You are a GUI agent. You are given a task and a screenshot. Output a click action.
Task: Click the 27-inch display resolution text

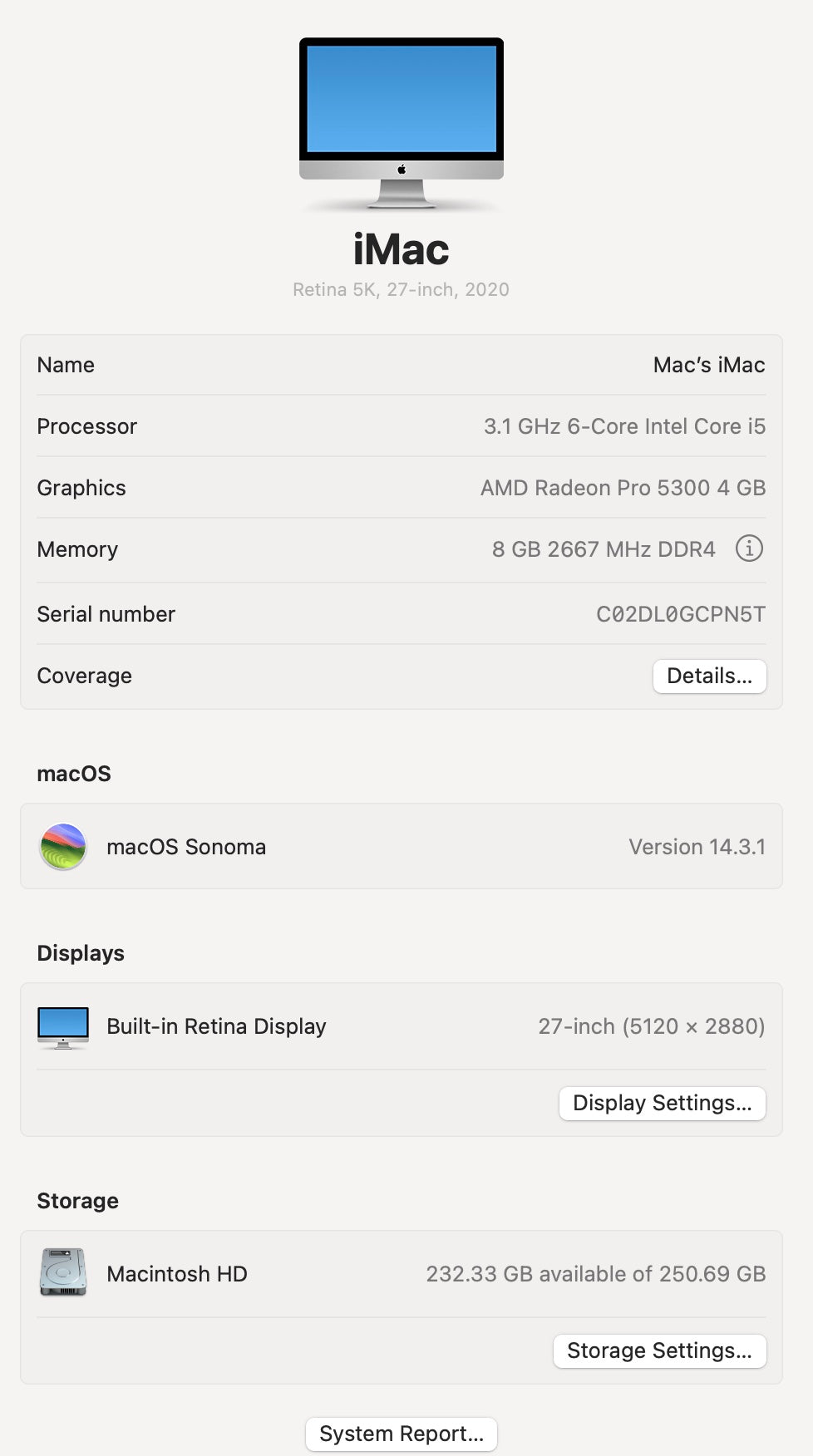click(x=651, y=1027)
